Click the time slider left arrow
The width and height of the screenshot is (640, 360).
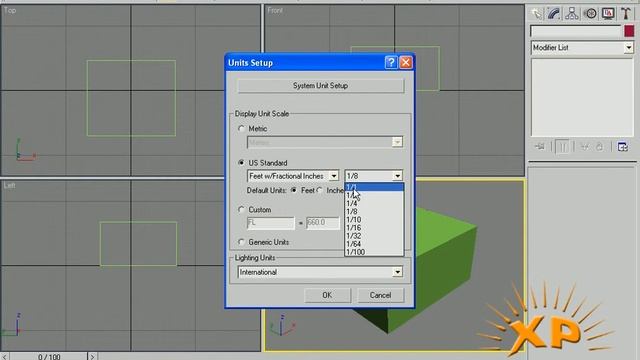(x=4, y=356)
